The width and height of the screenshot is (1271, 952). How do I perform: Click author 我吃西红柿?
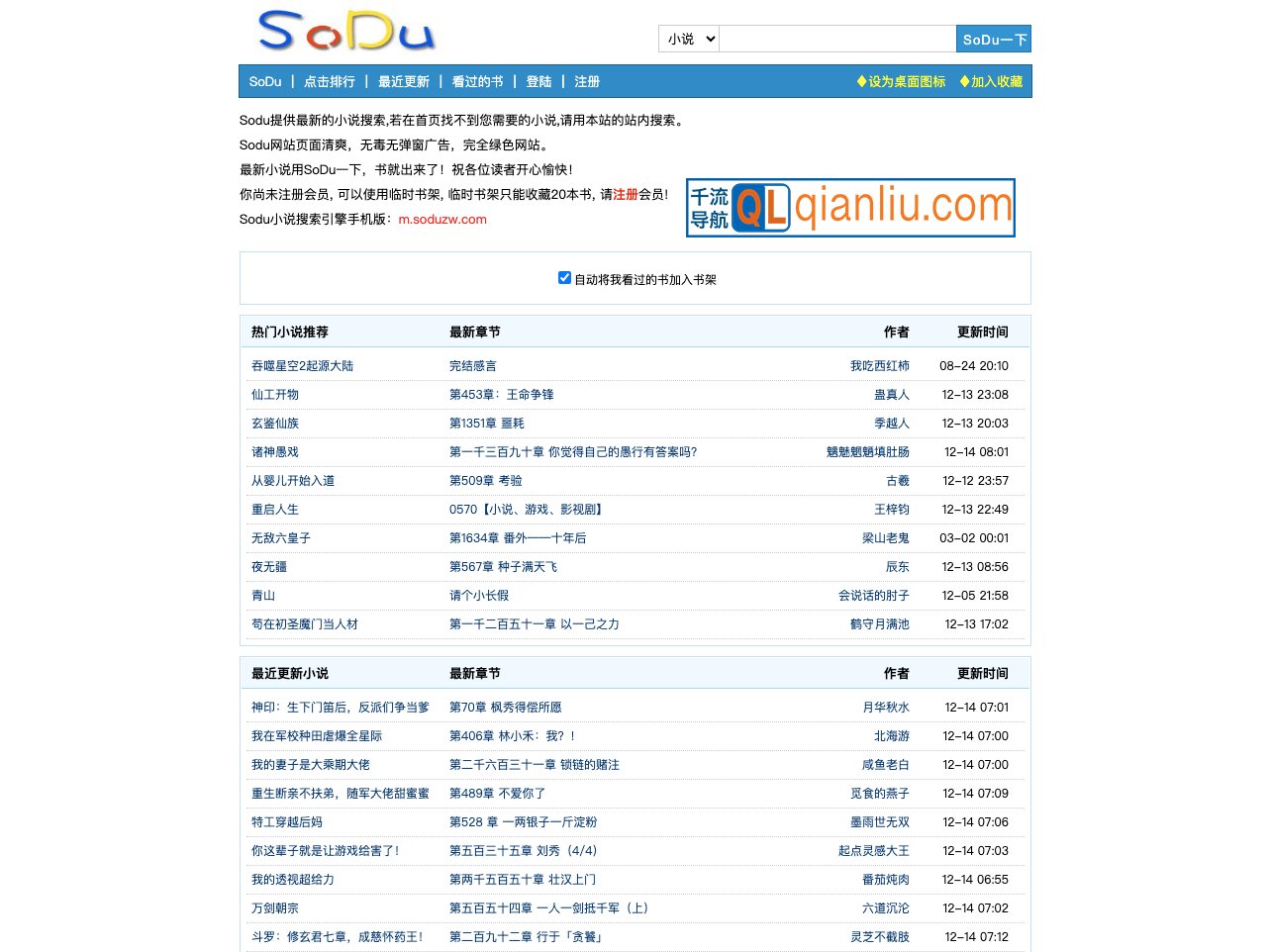(x=881, y=365)
